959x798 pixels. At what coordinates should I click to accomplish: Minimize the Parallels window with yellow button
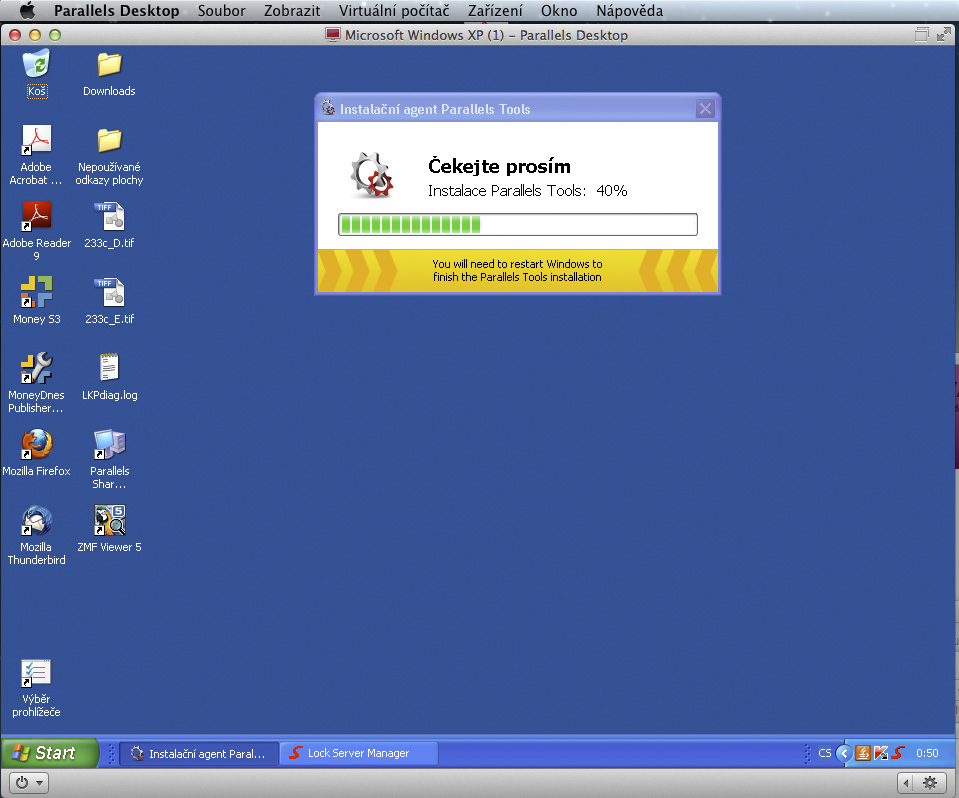click(x=35, y=35)
